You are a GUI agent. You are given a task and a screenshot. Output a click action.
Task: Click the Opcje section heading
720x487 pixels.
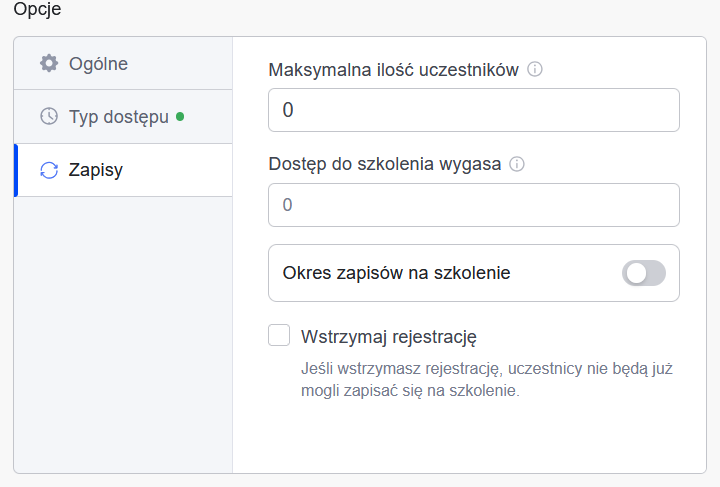37,9
